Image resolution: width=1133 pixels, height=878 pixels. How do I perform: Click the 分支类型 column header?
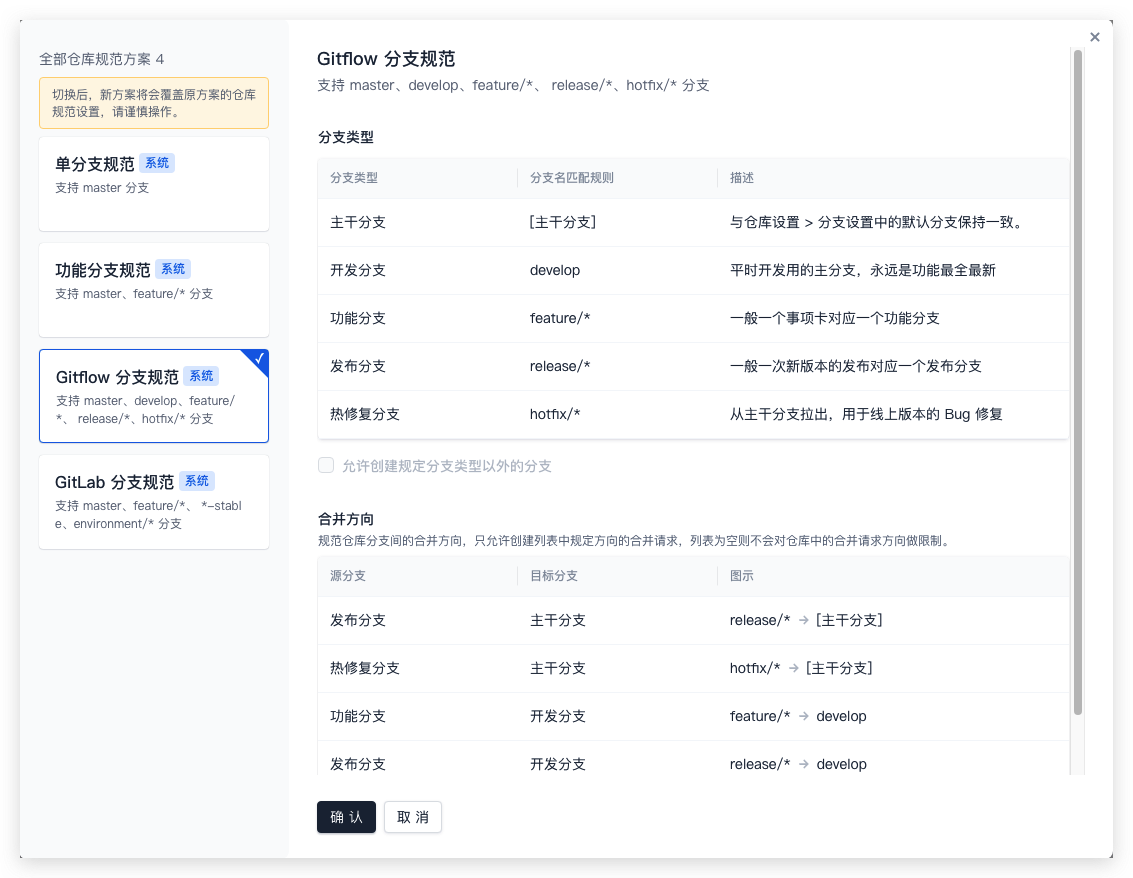point(354,178)
